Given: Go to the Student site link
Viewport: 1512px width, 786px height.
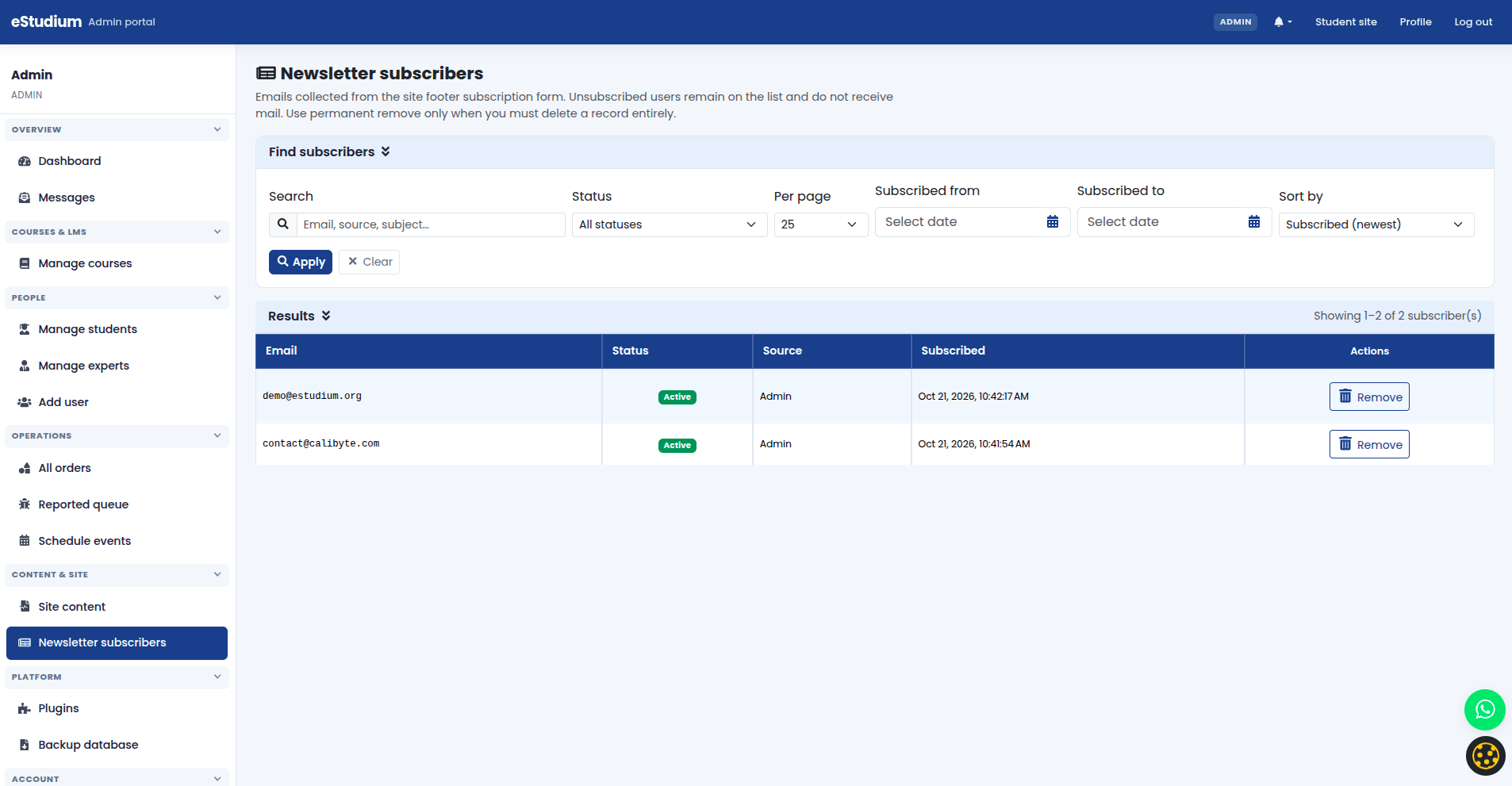Looking at the screenshot, I should click(1345, 22).
